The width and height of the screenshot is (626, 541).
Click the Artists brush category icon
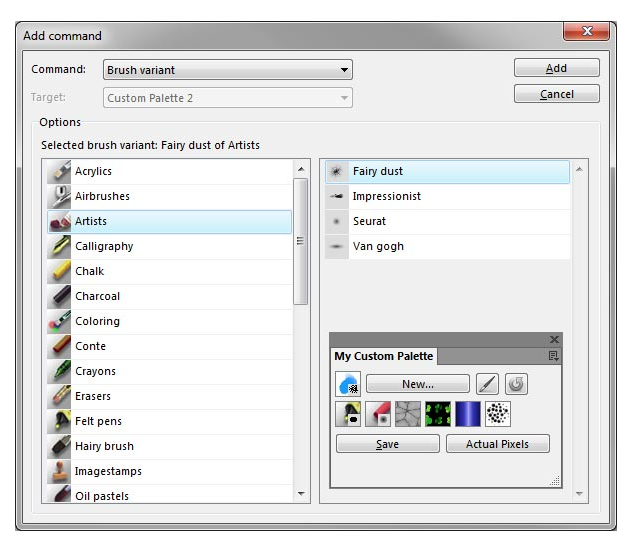60,222
